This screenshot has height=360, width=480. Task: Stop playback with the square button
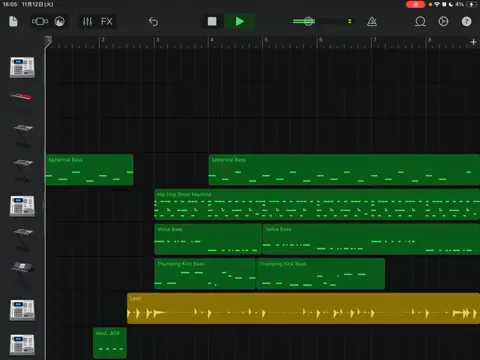tap(212, 22)
